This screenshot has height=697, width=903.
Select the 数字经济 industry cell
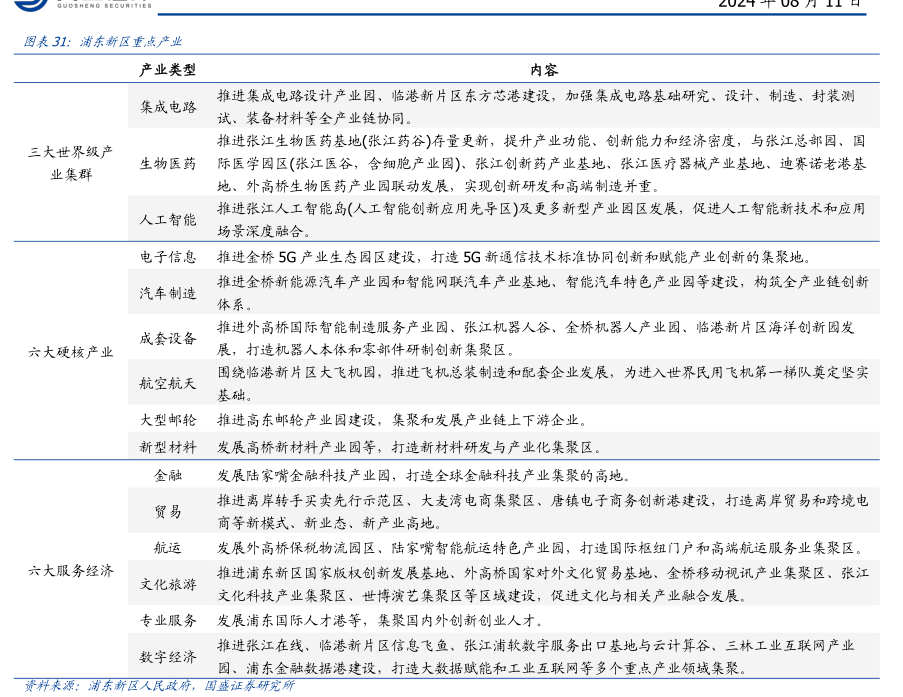click(x=168, y=657)
